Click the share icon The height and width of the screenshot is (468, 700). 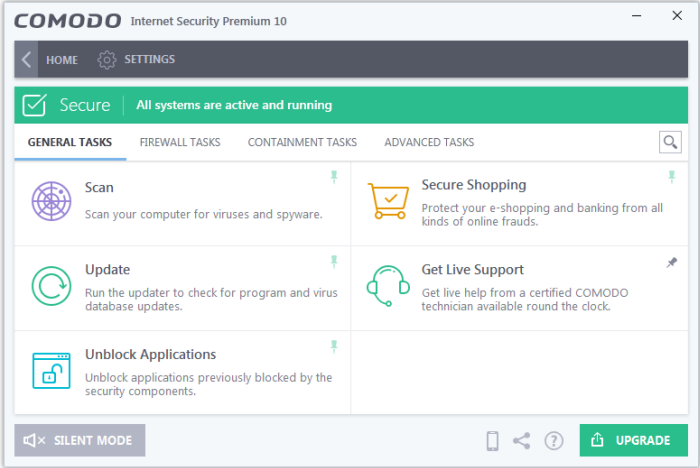522,440
